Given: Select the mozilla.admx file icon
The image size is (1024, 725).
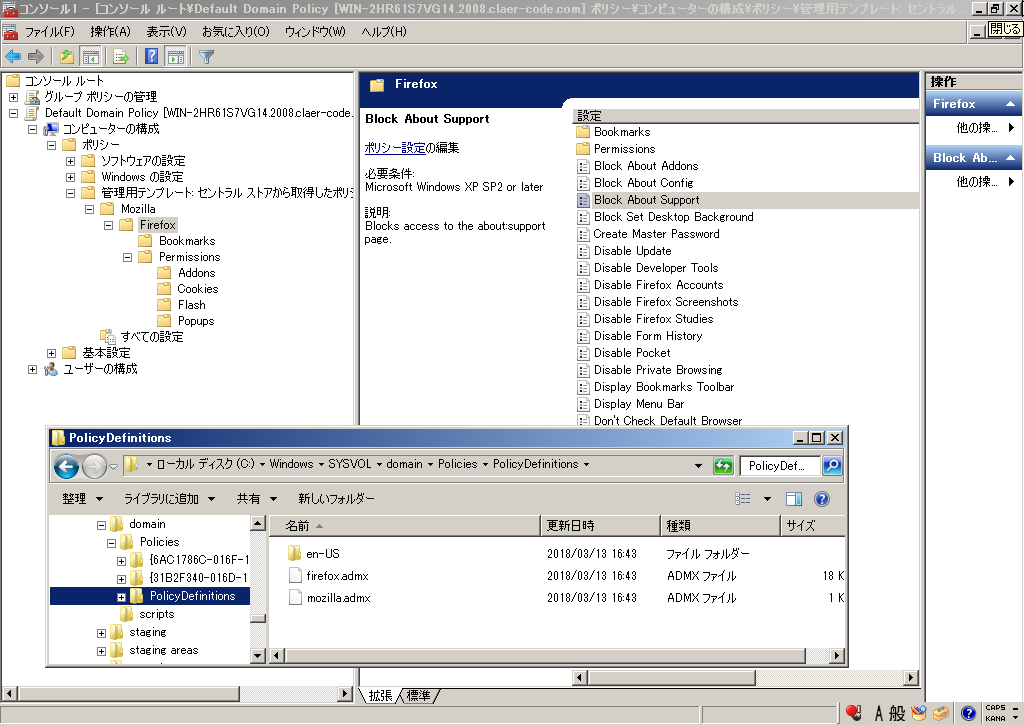Looking at the screenshot, I should pyautogui.click(x=295, y=598).
